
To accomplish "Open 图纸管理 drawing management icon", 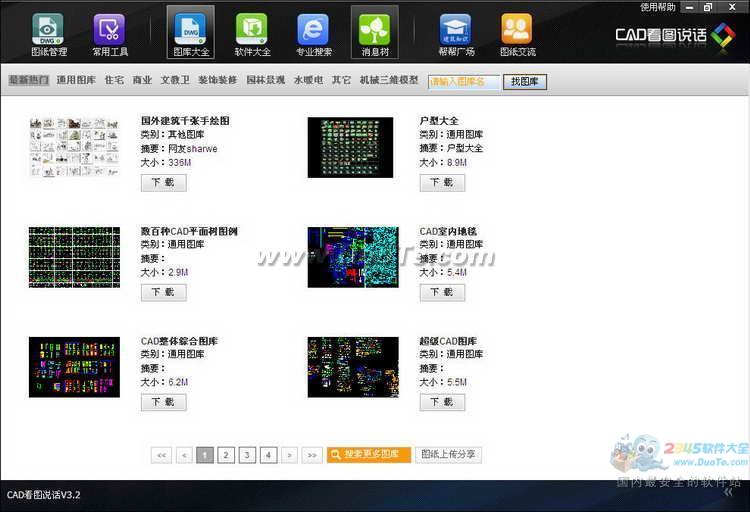I will coord(47,34).
